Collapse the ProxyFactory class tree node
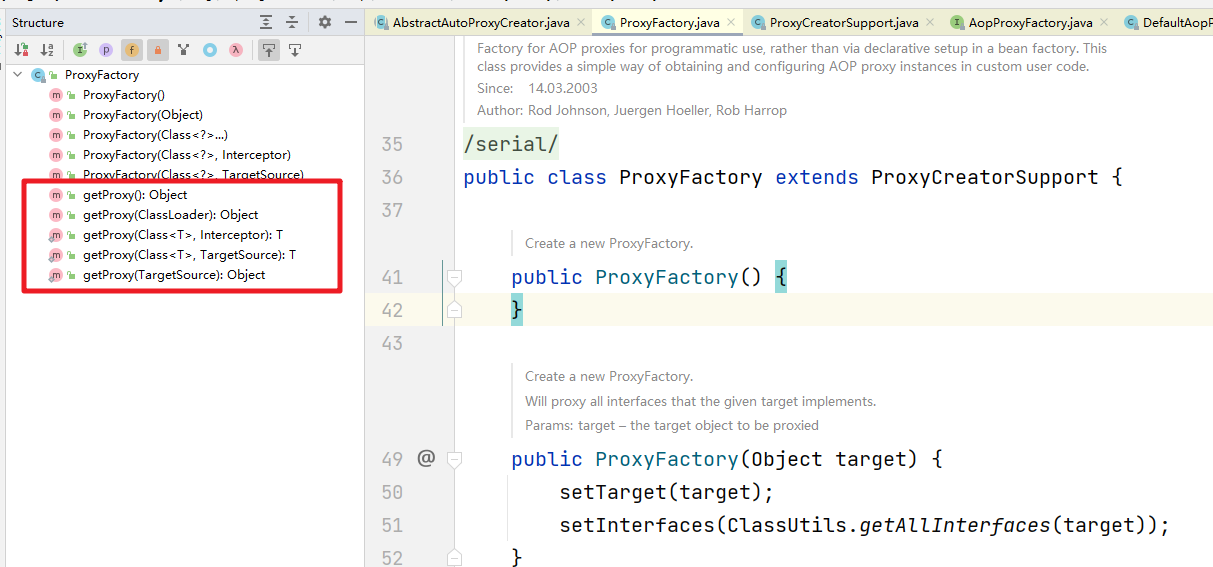Viewport: 1213px width, 567px height. point(18,75)
